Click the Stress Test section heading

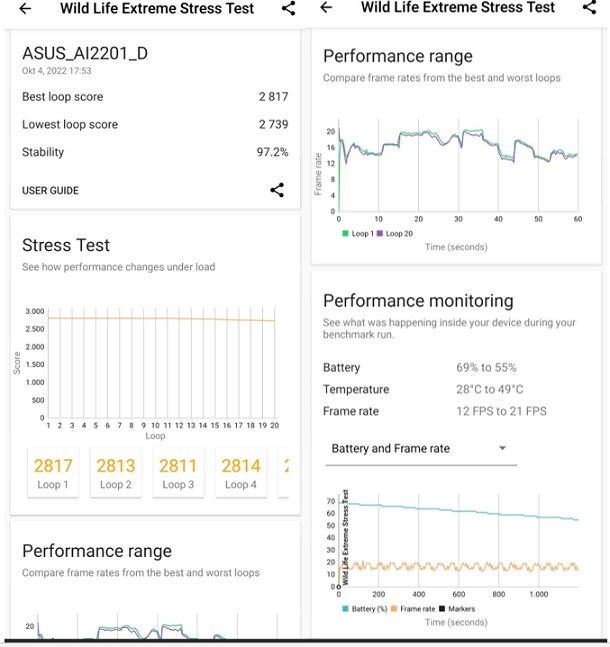tap(66, 245)
